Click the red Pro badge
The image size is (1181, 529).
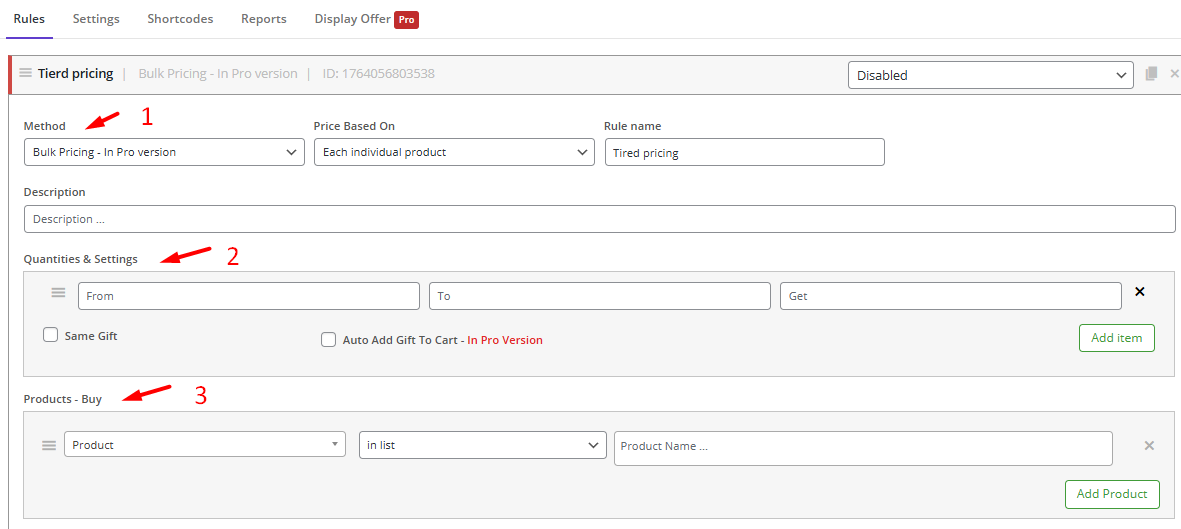(x=406, y=19)
